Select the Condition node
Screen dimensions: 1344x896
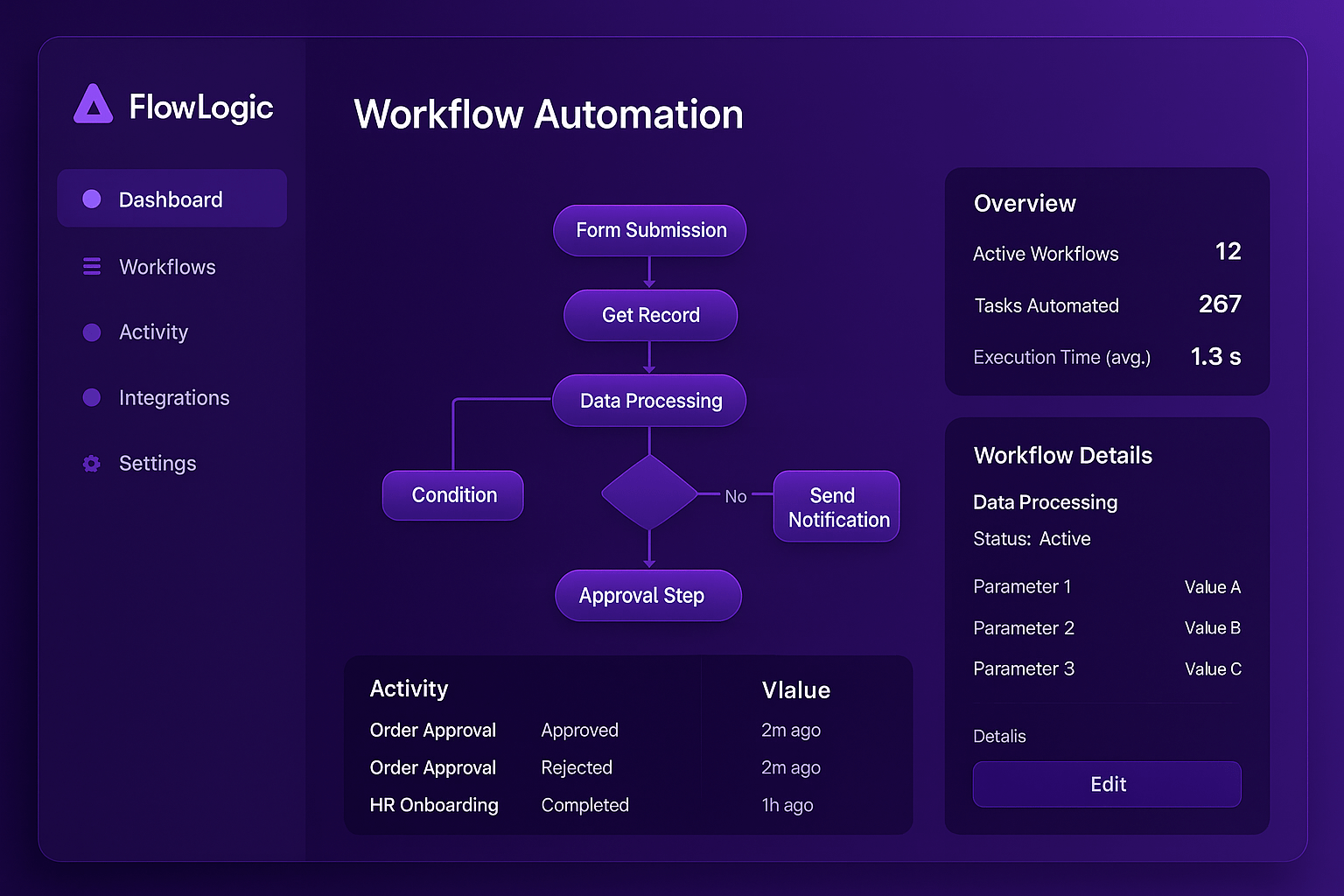[x=453, y=495]
